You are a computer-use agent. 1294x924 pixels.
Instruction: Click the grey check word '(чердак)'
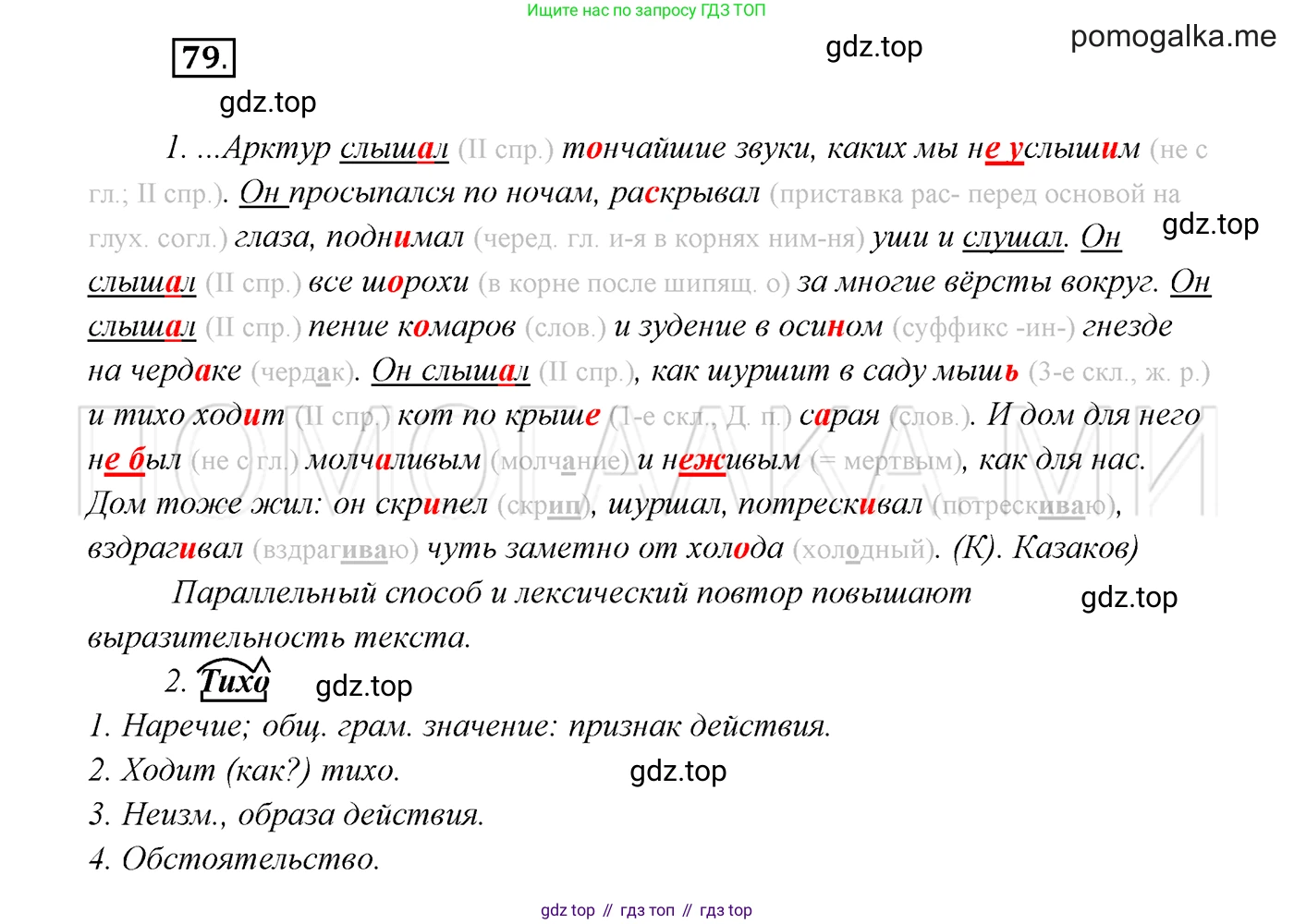pos(302,371)
